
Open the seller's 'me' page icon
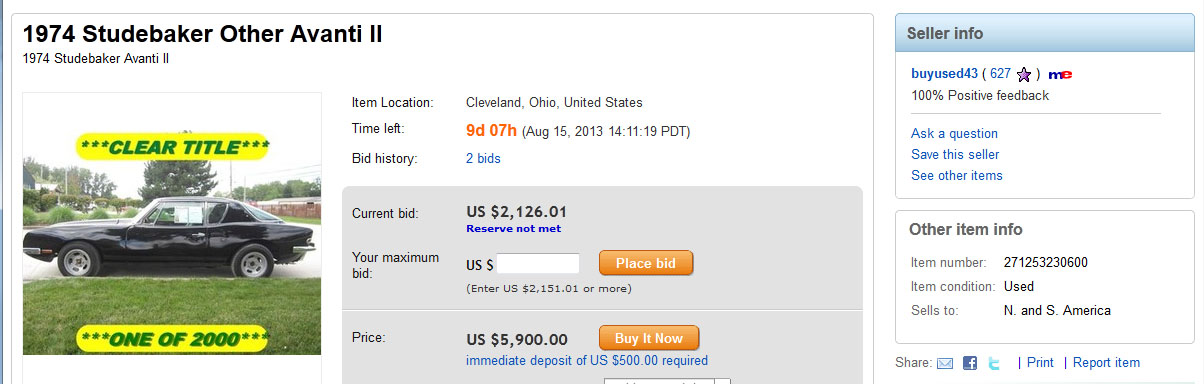click(1061, 74)
